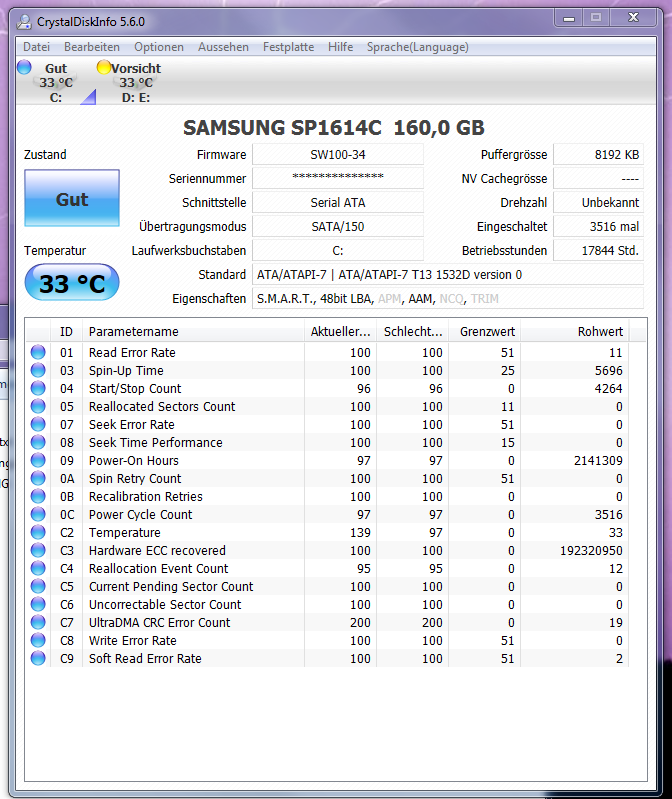Click the raw value 2141309

click(598, 461)
